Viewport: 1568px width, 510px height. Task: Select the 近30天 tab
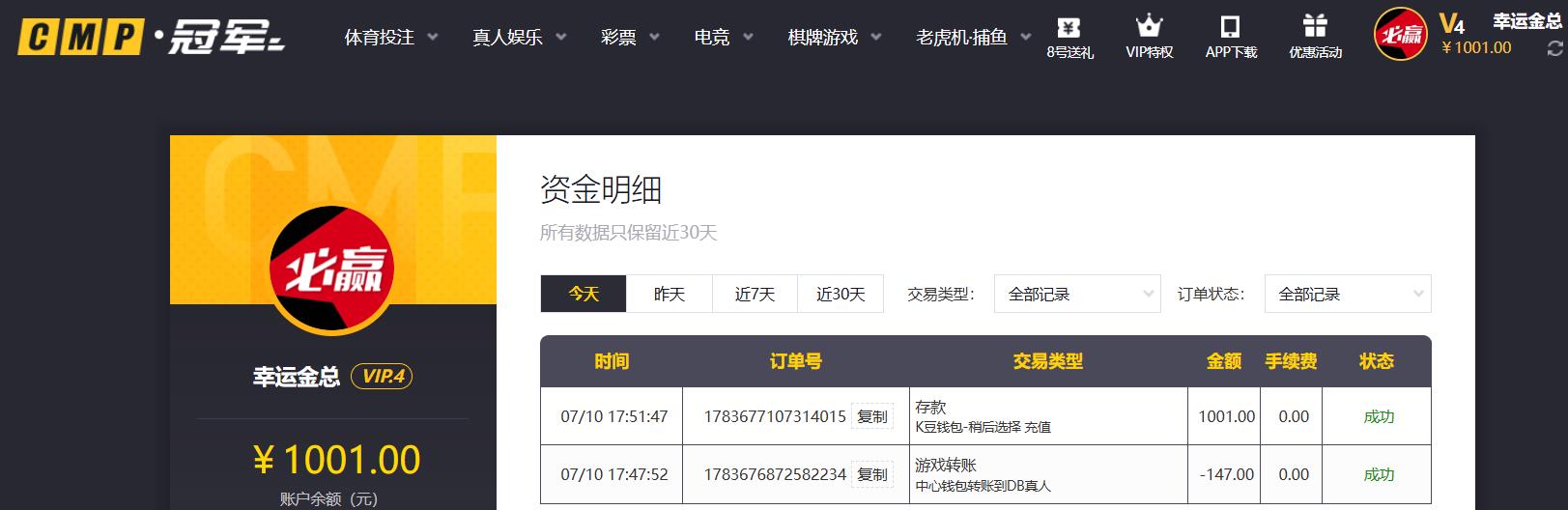coord(841,294)
